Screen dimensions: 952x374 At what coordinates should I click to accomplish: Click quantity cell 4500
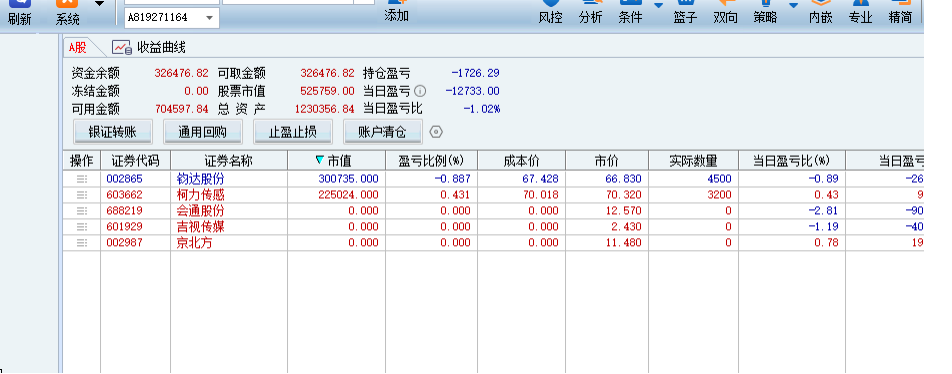(x=719, y=179)
